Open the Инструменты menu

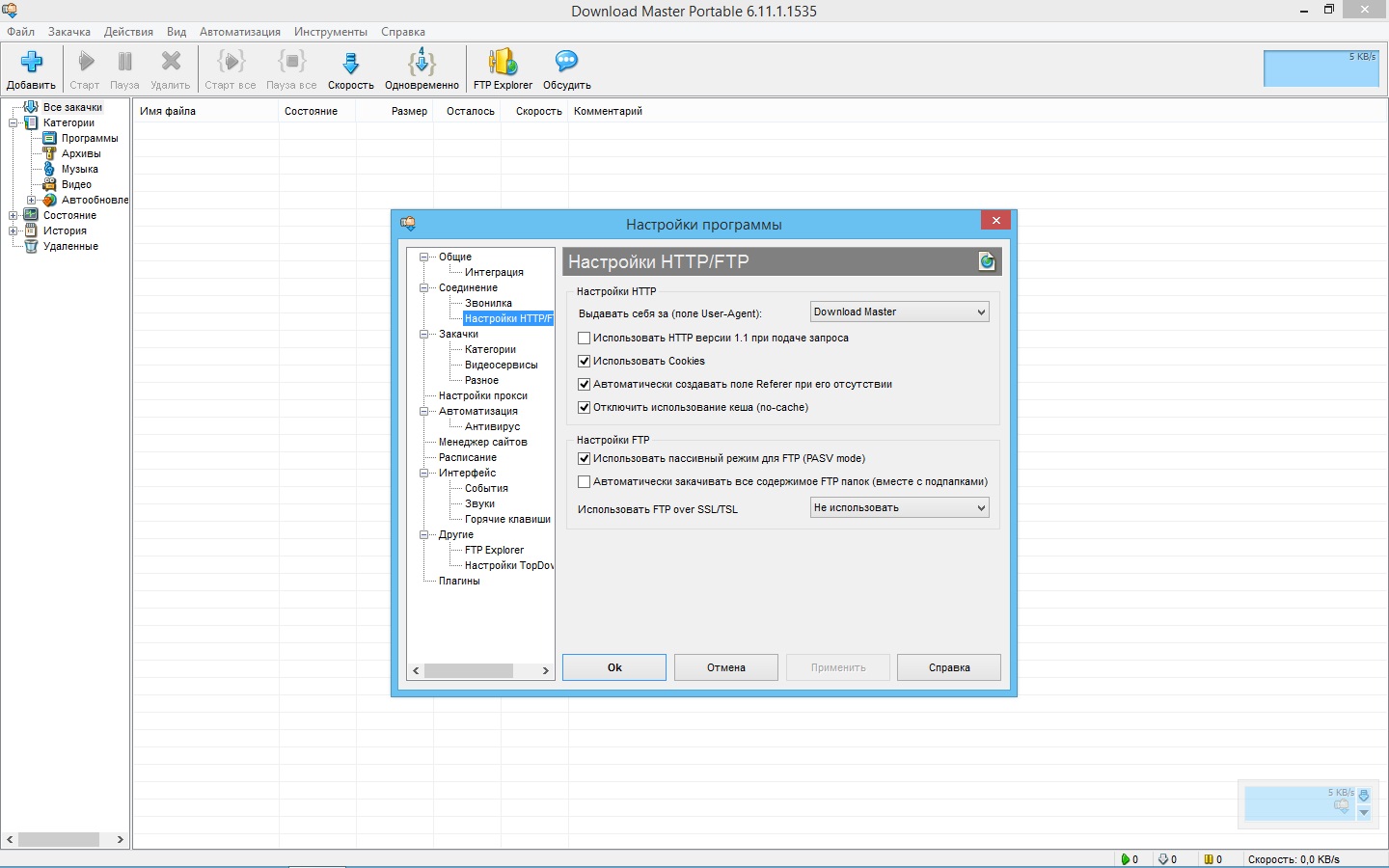331,32
